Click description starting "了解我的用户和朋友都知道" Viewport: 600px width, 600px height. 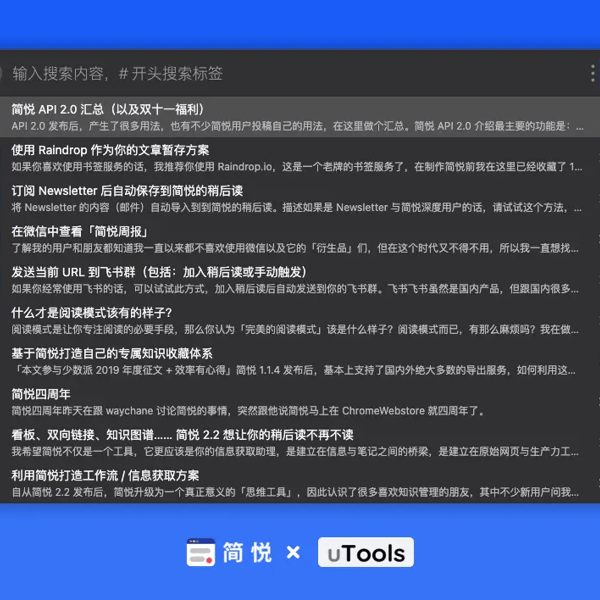tap(295, 248)
